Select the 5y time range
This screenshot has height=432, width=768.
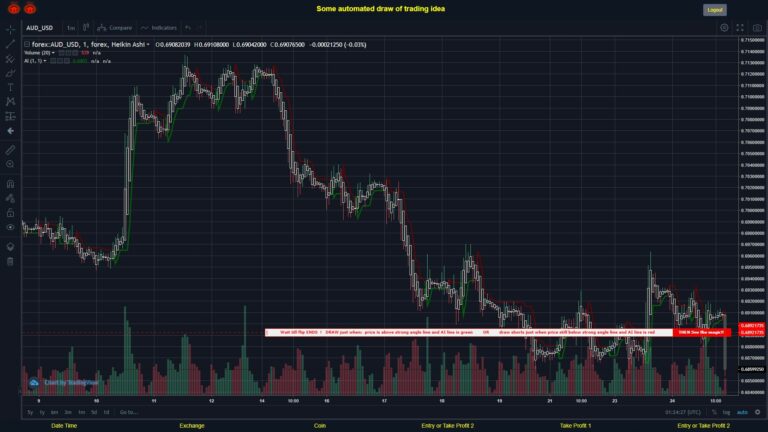pyautogui.click(x=30, y=412)
